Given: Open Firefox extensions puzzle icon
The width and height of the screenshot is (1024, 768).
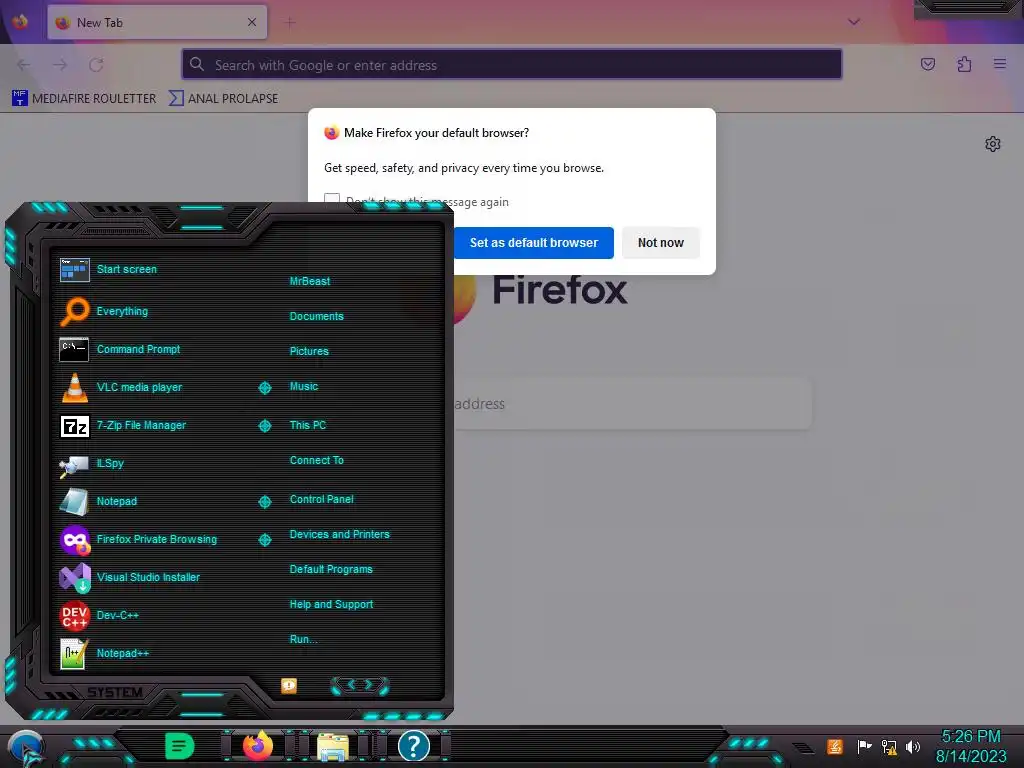Looking at the screenshot, I should (x=964, y=64).
